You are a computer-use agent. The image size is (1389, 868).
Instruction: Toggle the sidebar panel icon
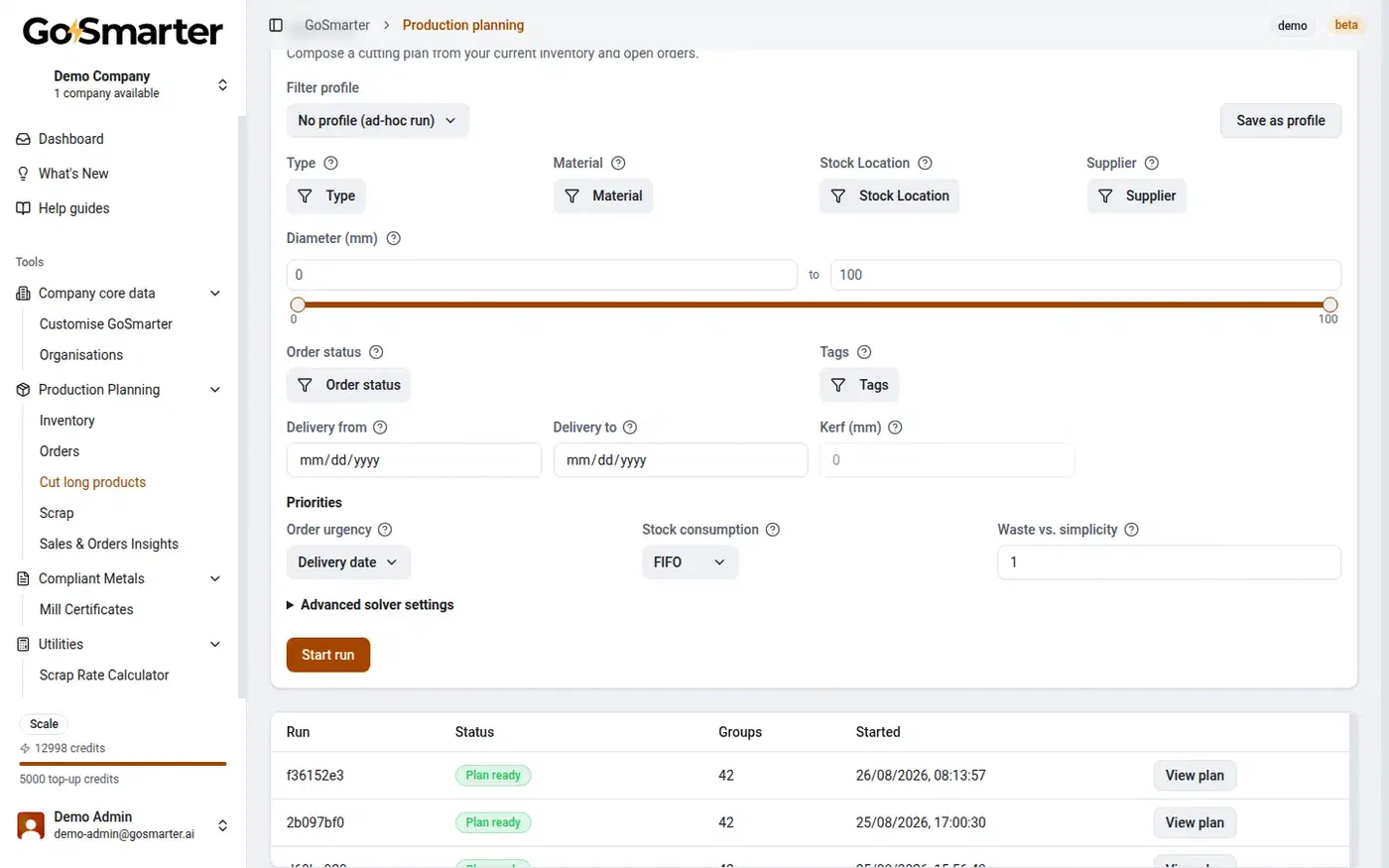276,25
